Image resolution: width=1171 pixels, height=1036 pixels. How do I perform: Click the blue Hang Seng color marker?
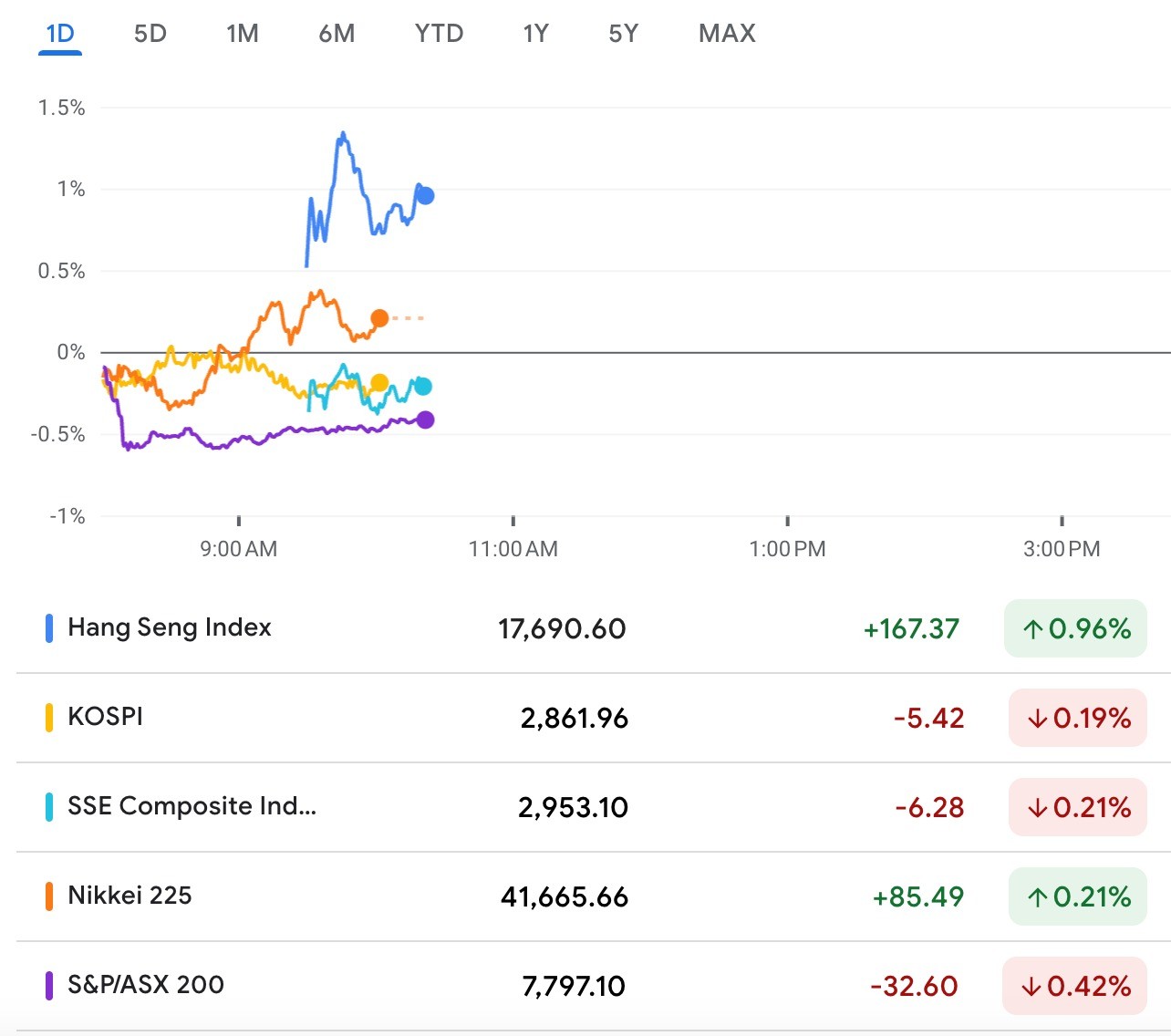[49, 628]
